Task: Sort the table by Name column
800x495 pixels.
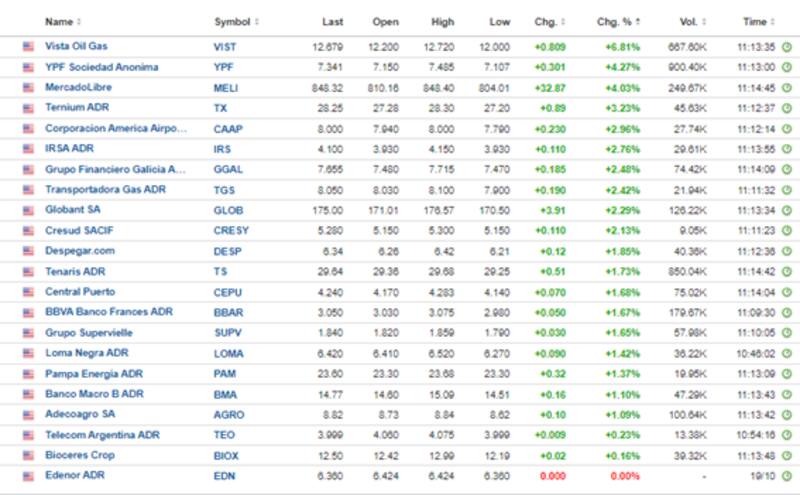Action: click(62, 22)
